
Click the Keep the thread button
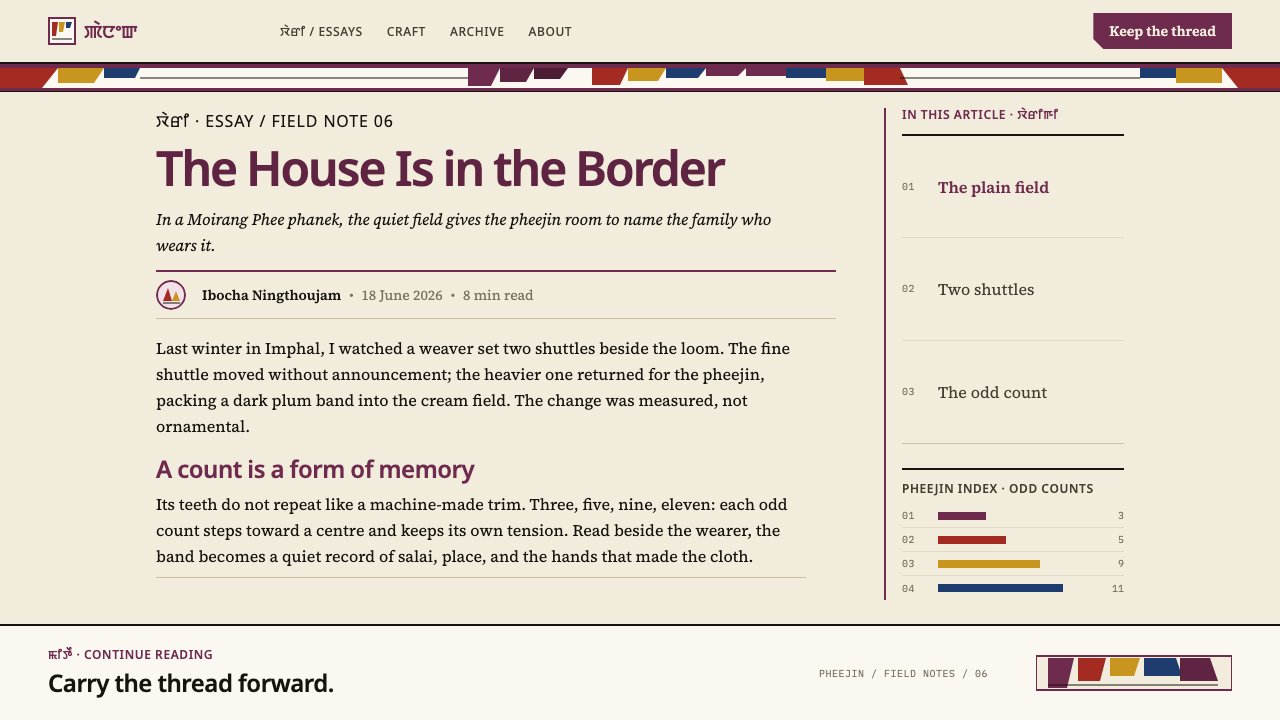(x=1162, y=31)
